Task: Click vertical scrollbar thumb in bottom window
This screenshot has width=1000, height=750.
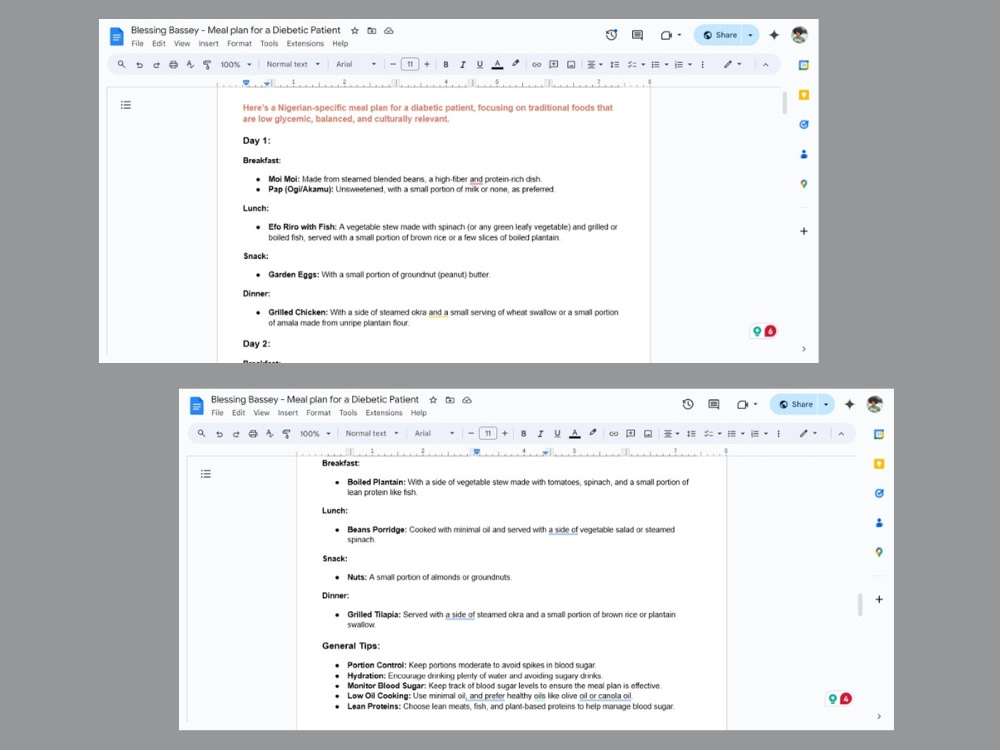Action: 860,605
